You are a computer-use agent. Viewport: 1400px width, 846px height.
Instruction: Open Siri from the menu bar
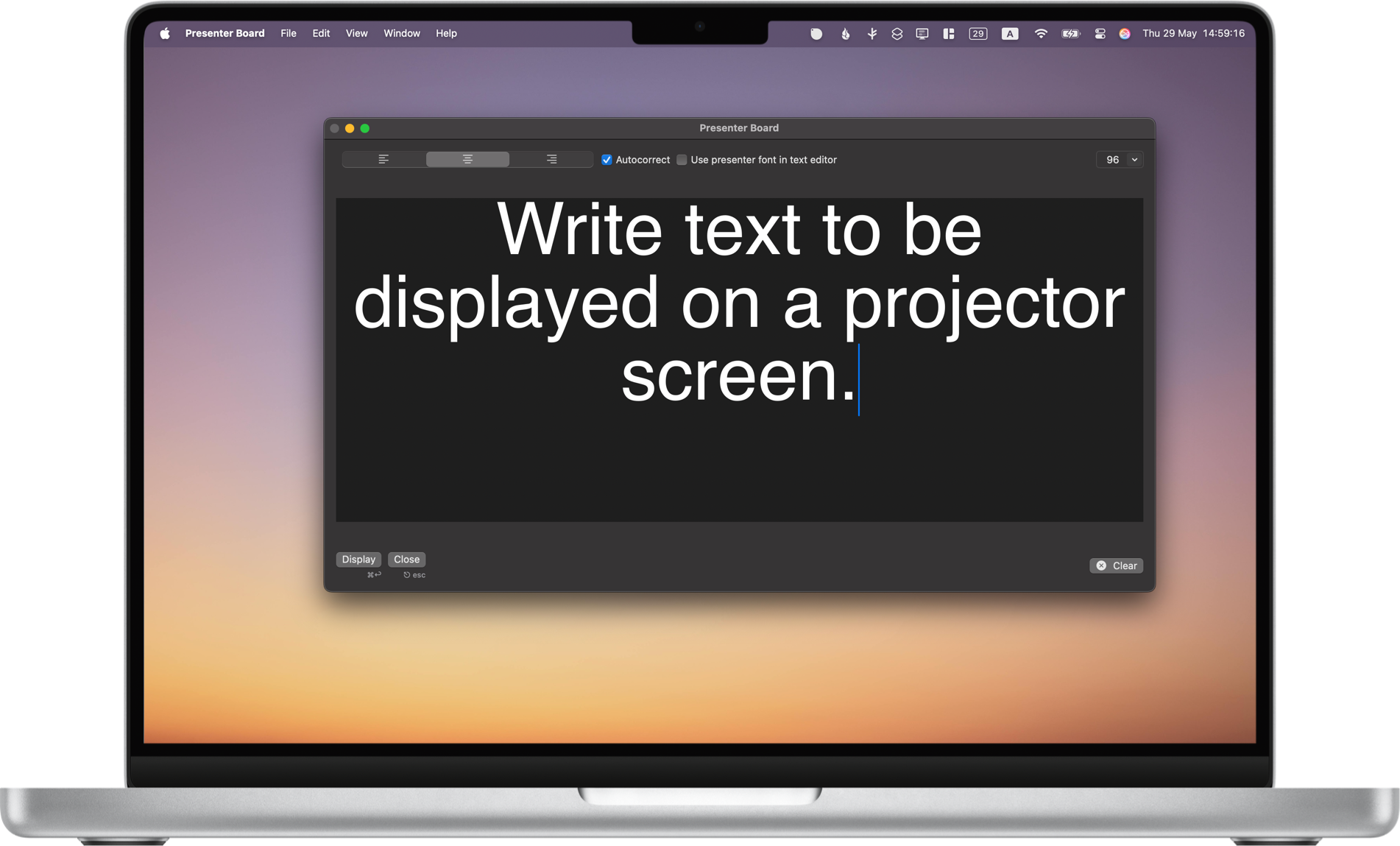coord(1125,33)
